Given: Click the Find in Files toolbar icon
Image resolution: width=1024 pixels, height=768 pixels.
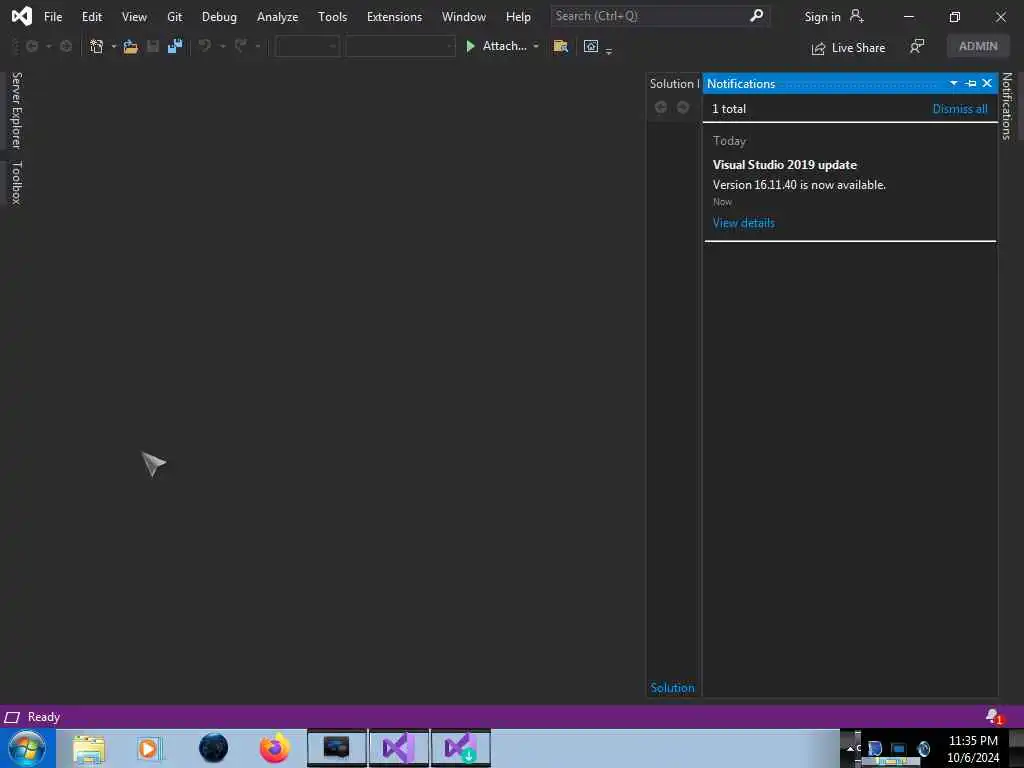Looking at the screenshot, I should pos(560,46).
